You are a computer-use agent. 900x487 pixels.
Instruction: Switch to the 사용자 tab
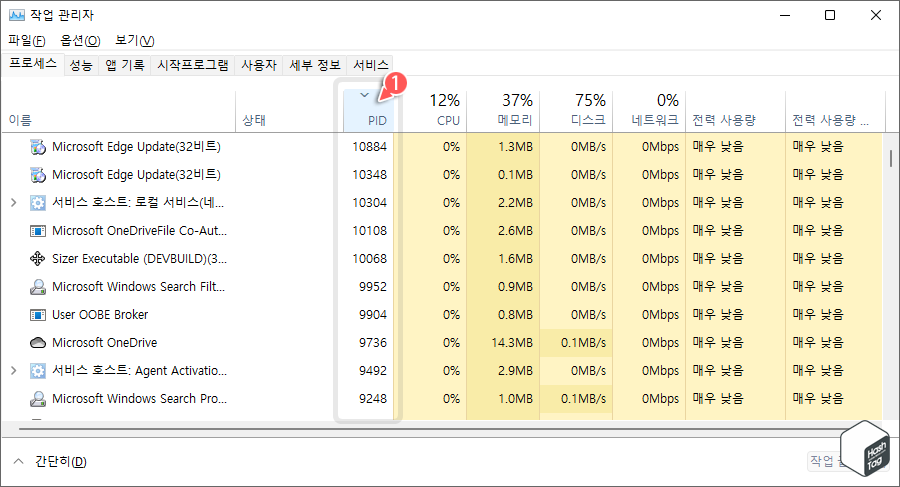click(259, 65)
